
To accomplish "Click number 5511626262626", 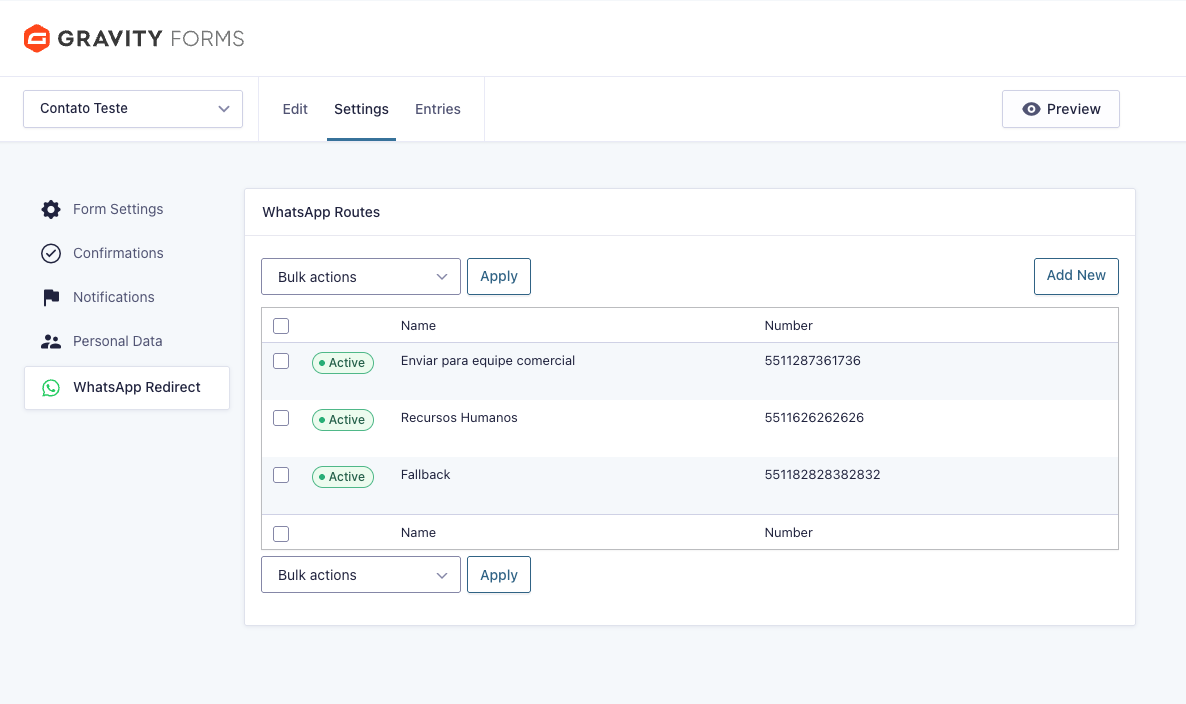I will 814,417.
